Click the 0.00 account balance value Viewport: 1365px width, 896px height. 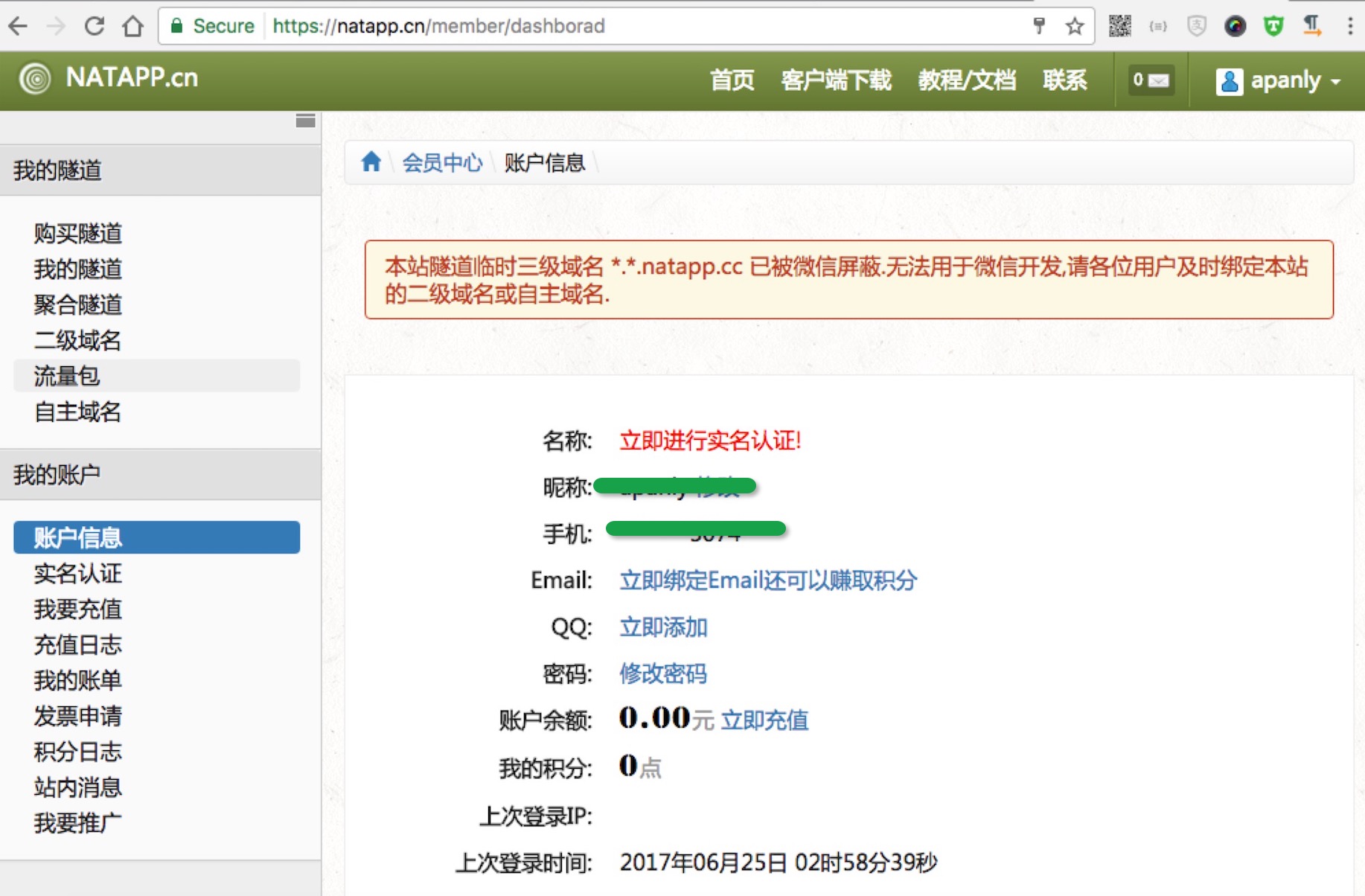pyautogui.click(x=655, y=718)
